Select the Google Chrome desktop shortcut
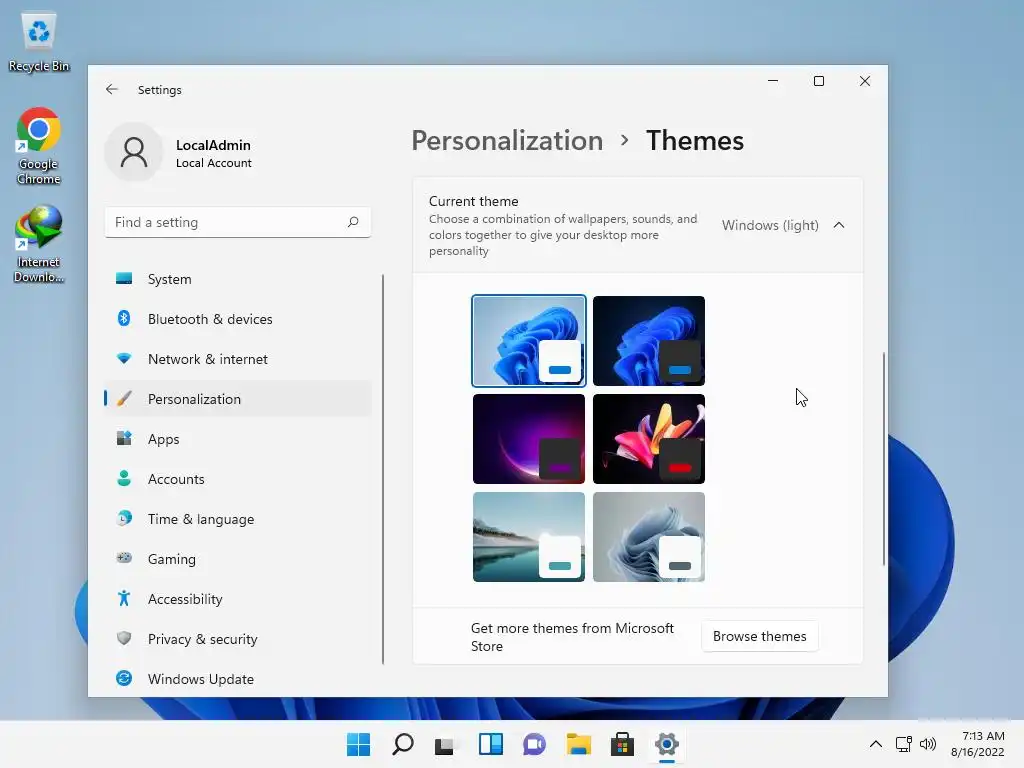 (39, 146)
